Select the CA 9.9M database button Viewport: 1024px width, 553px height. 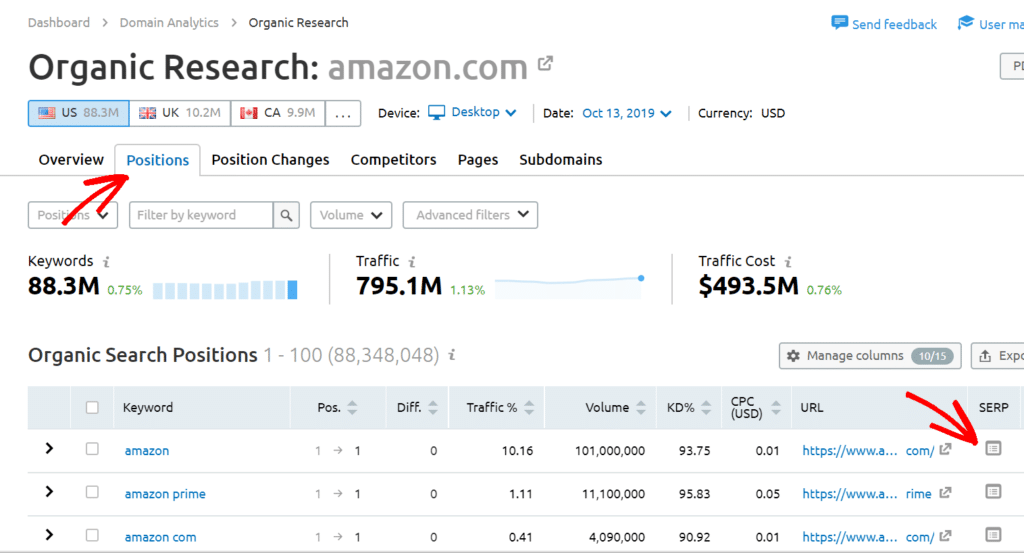pyautogui.click(x=278, y=113)
